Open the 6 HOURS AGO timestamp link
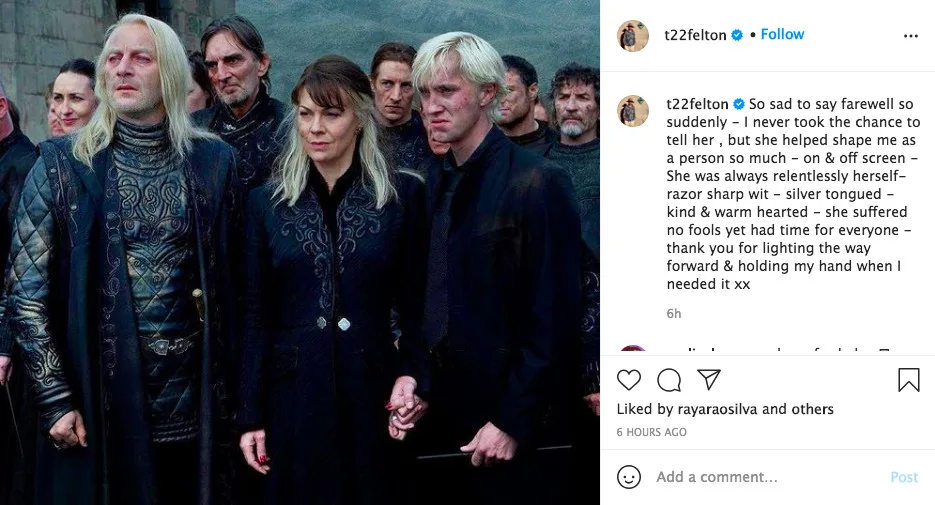The height and width of the screenshot is (505, 935). pyautogui.click(x=652, y=432)
